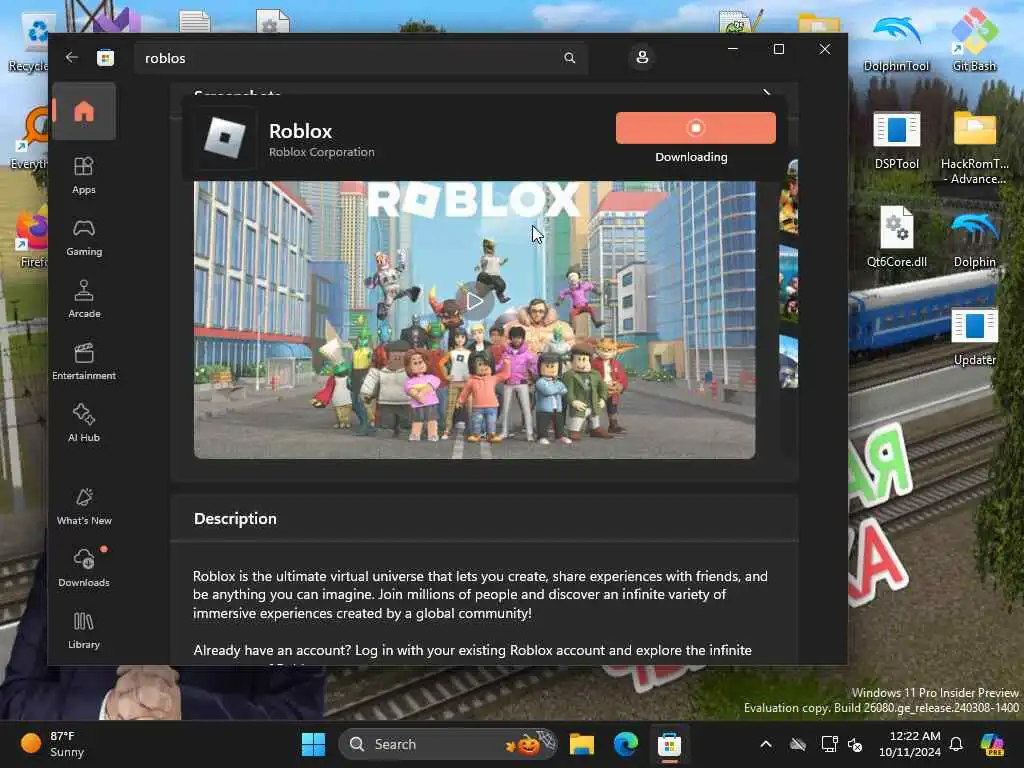
Task: Select the Qt6Core.dll desktop file
Action: (896, 237)
